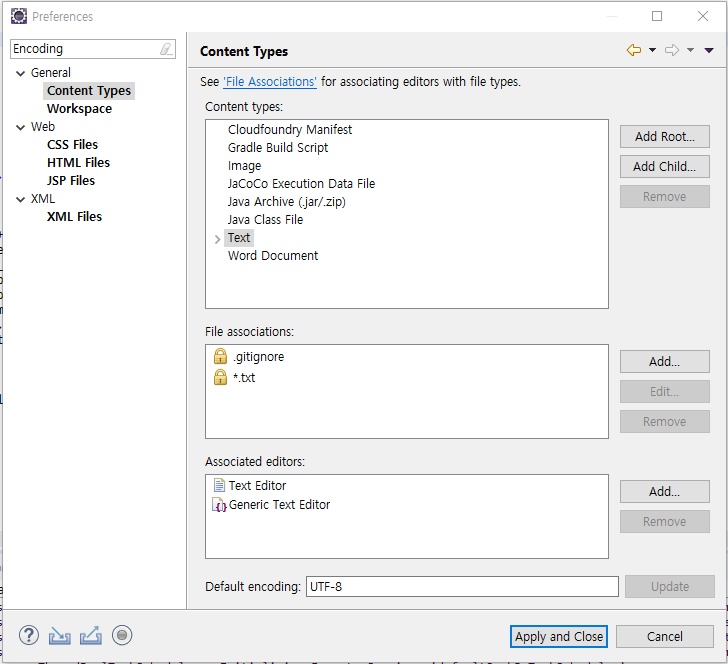Select Generic Text Editor entry

click(x=279, y=505)
